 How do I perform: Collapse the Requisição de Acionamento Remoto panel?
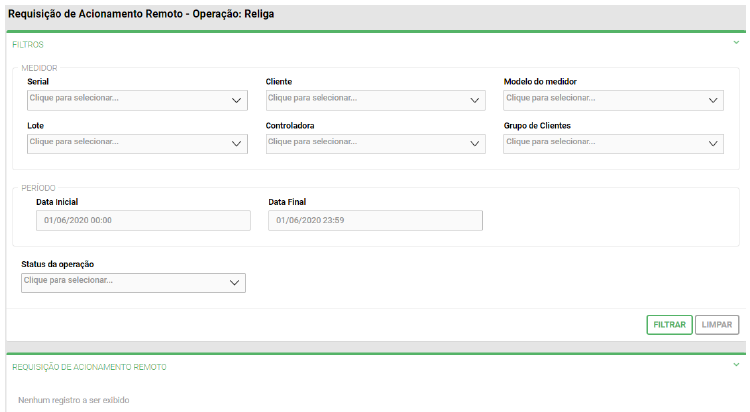(736, 366)
